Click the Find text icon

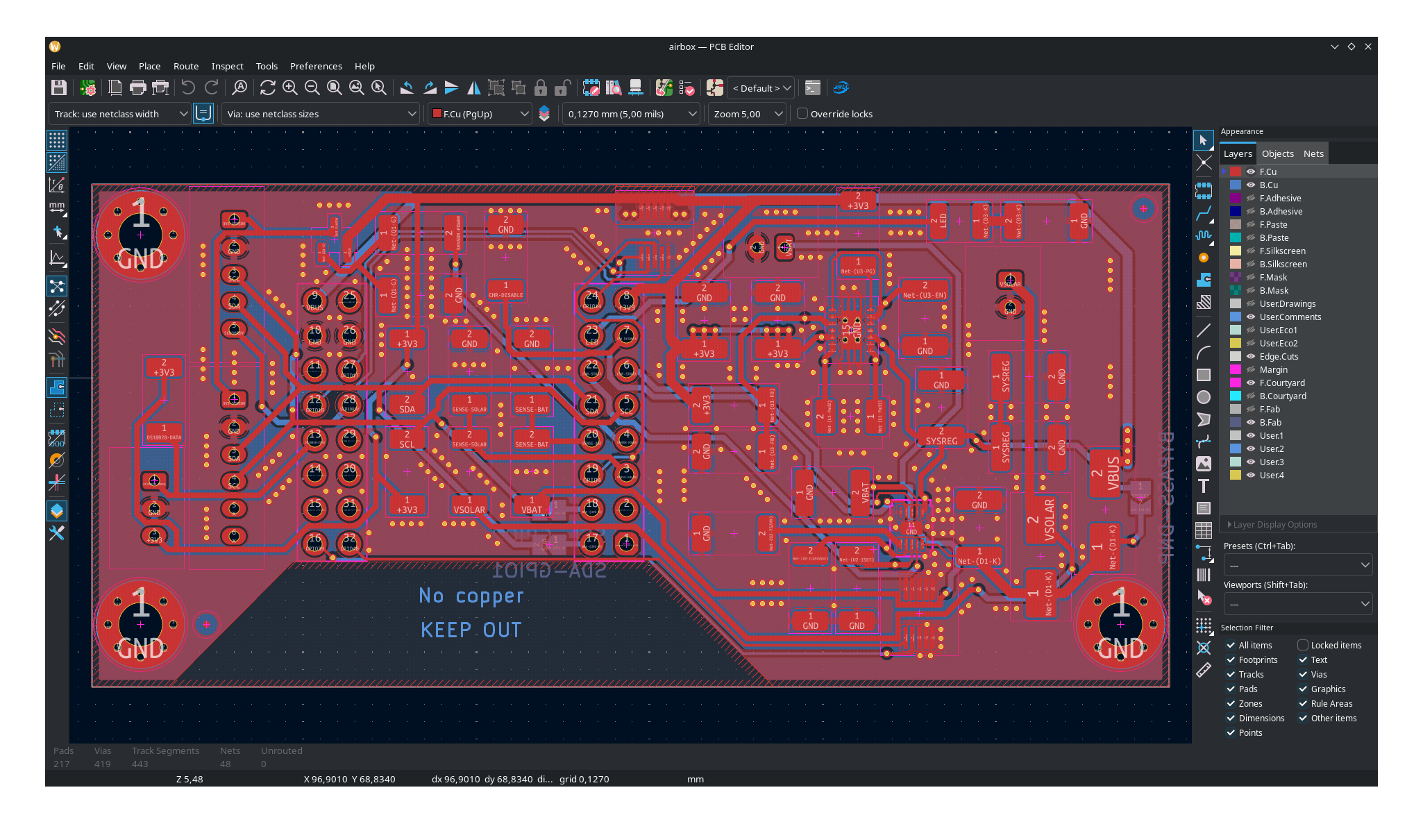click(239, 87)
